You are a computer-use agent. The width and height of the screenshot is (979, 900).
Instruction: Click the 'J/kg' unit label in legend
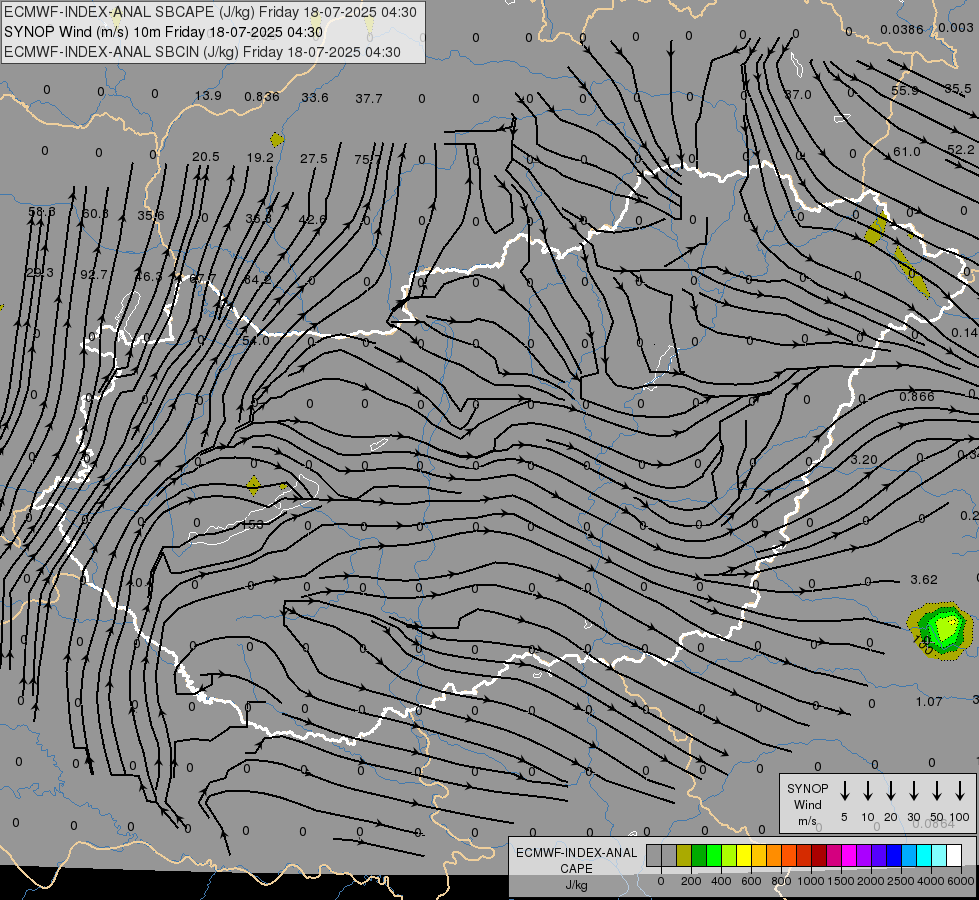[x=576, y=885]
